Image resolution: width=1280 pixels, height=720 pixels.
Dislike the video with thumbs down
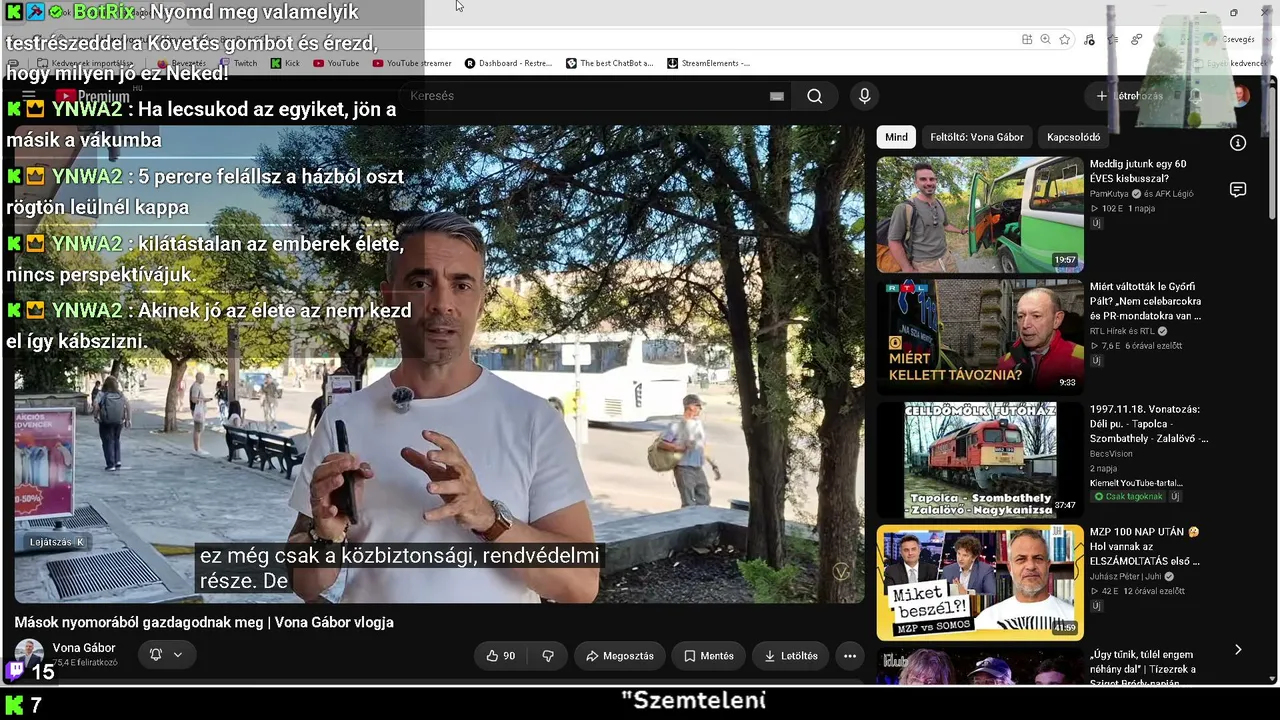pyautogui.click(x=548, y=656)
